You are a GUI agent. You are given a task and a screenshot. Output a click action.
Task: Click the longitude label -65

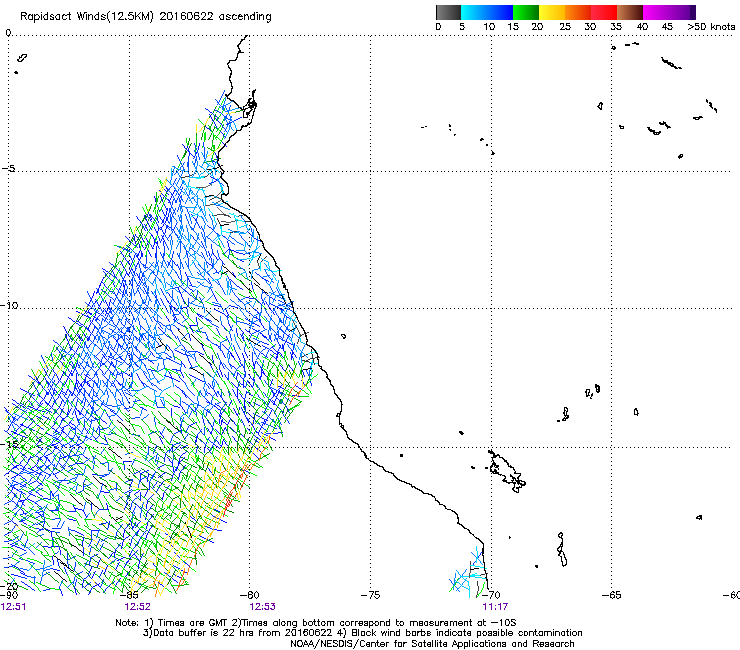pos(612,595)
